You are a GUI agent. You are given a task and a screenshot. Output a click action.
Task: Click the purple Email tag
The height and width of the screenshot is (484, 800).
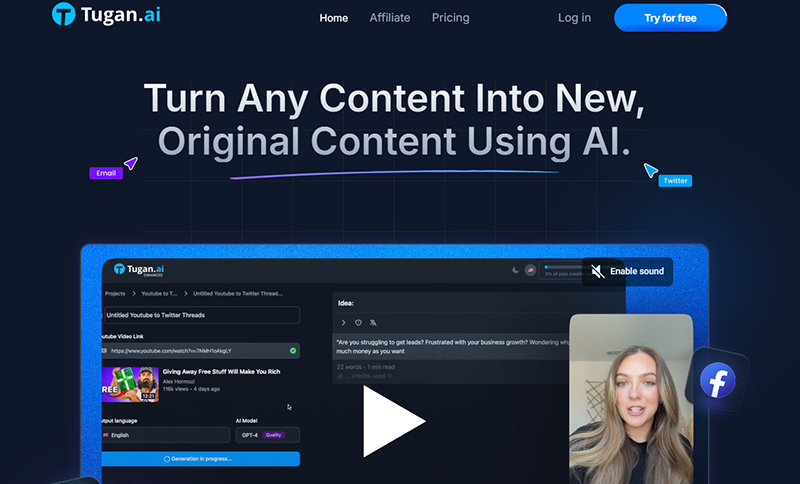click(x=106, y=173)
